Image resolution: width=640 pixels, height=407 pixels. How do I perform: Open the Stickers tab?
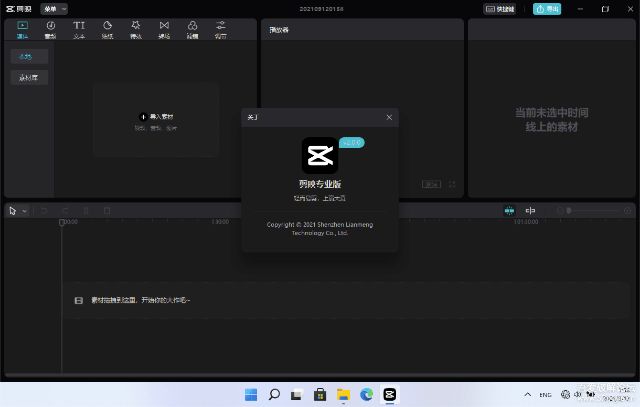107,30
